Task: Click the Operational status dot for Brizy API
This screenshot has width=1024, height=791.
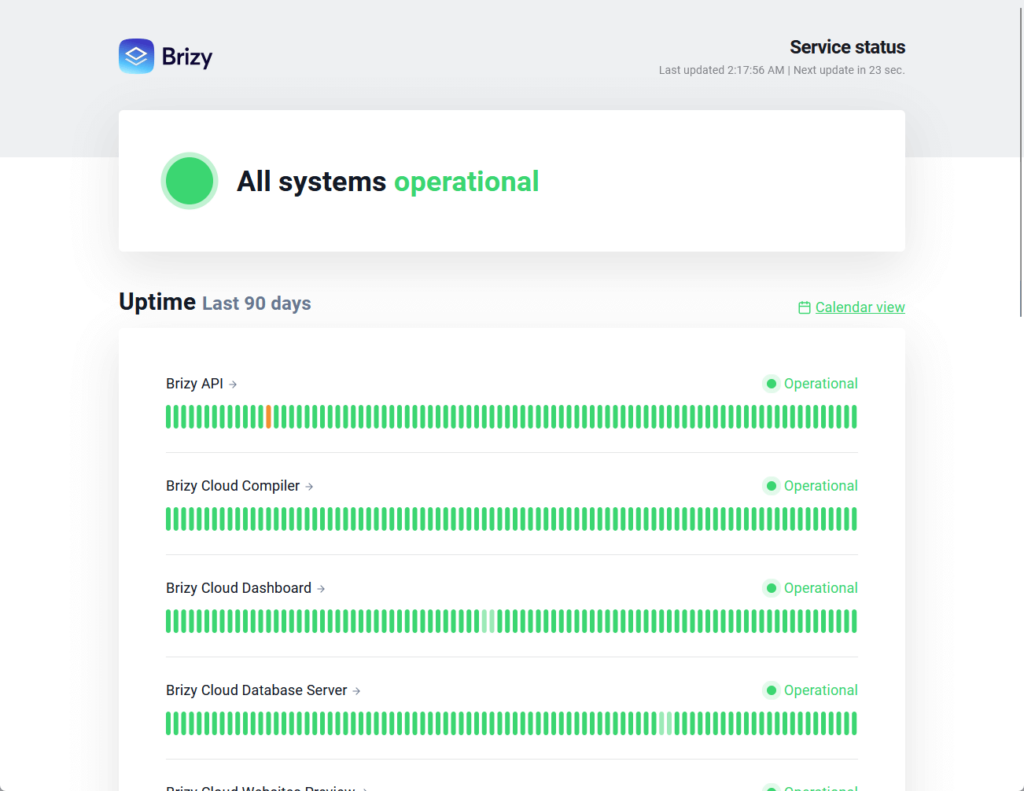Action: click(771, 383)
